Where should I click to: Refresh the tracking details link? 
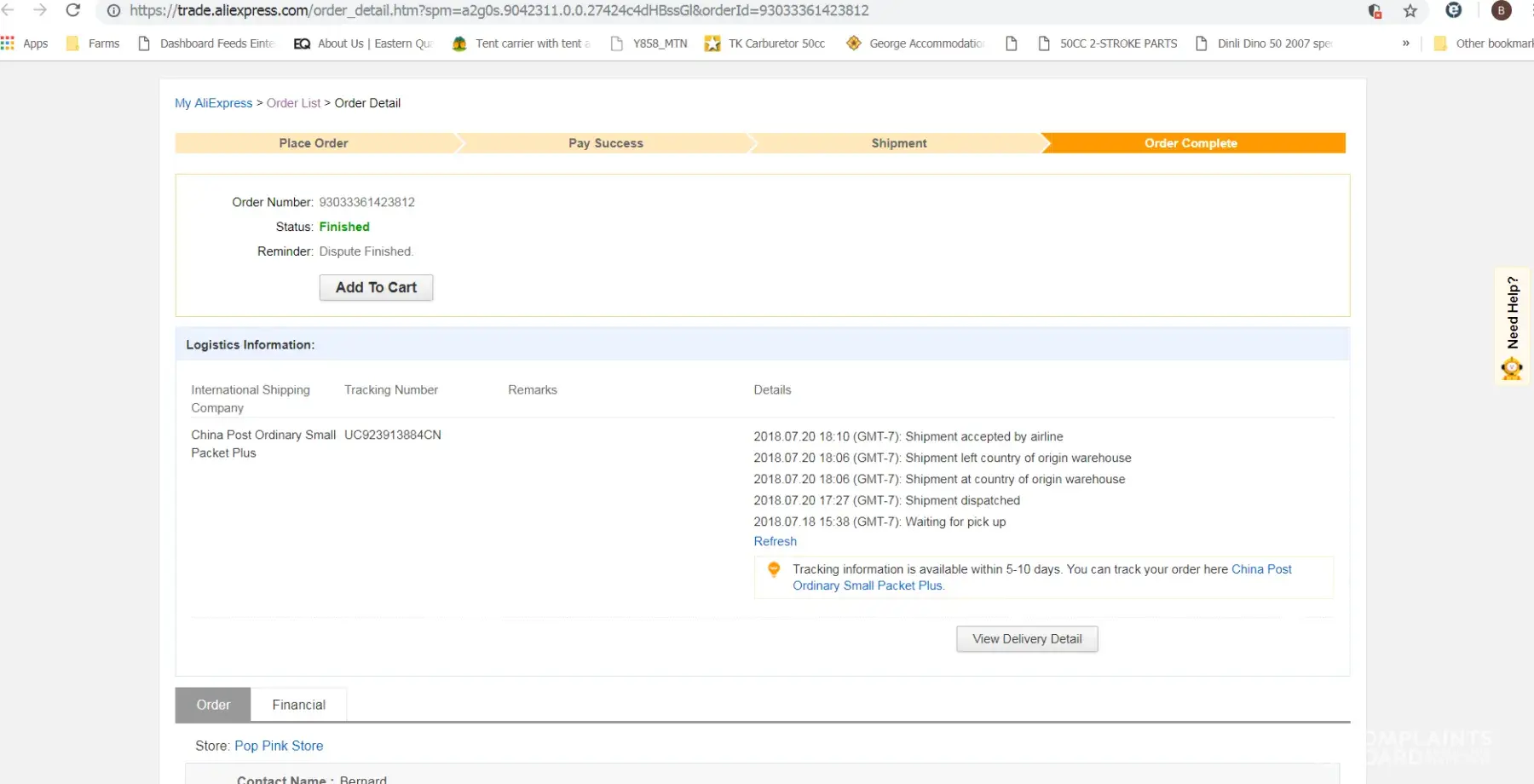[775, 541]
